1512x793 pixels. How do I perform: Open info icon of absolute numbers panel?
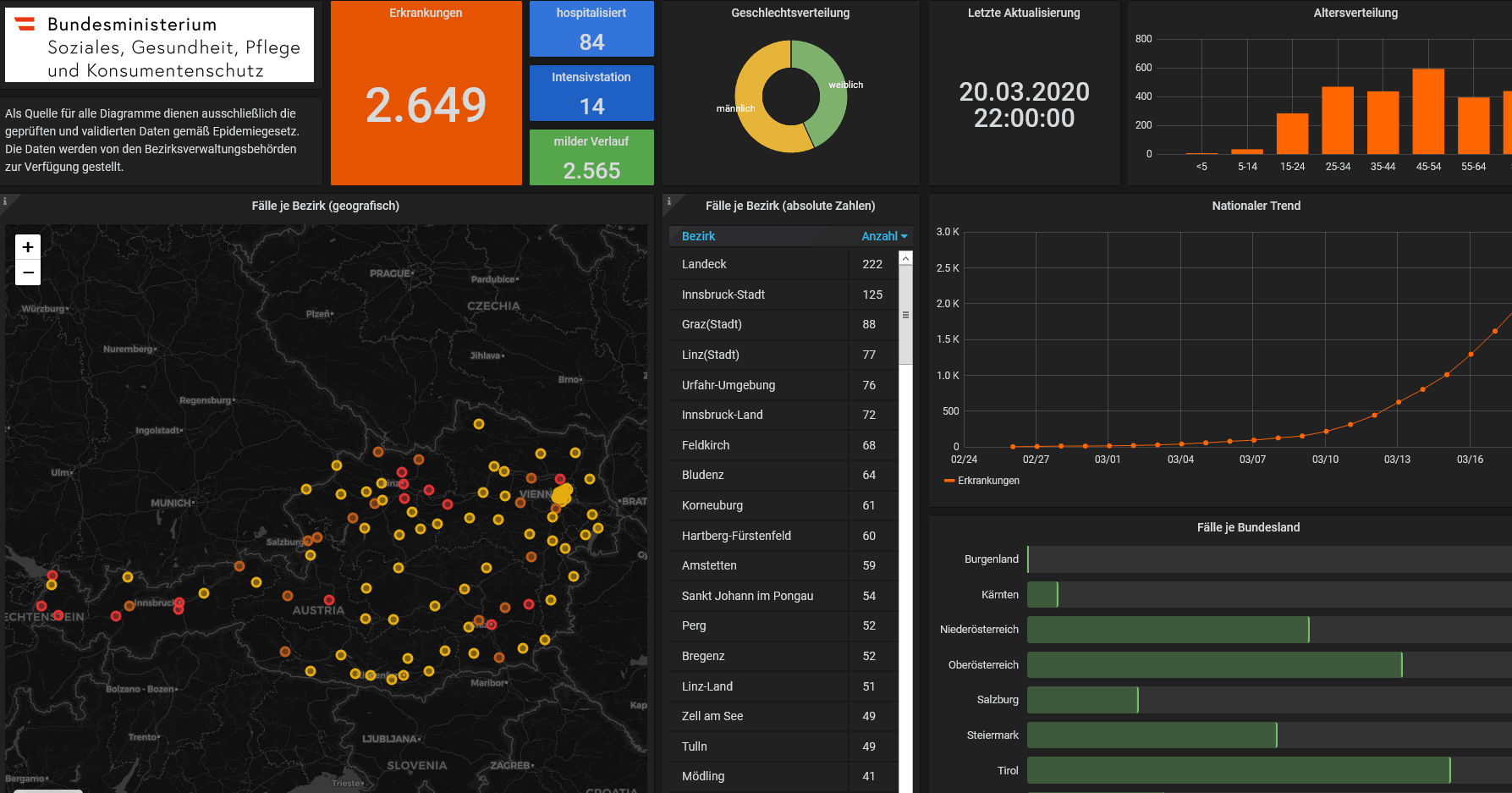coord(668,201)
